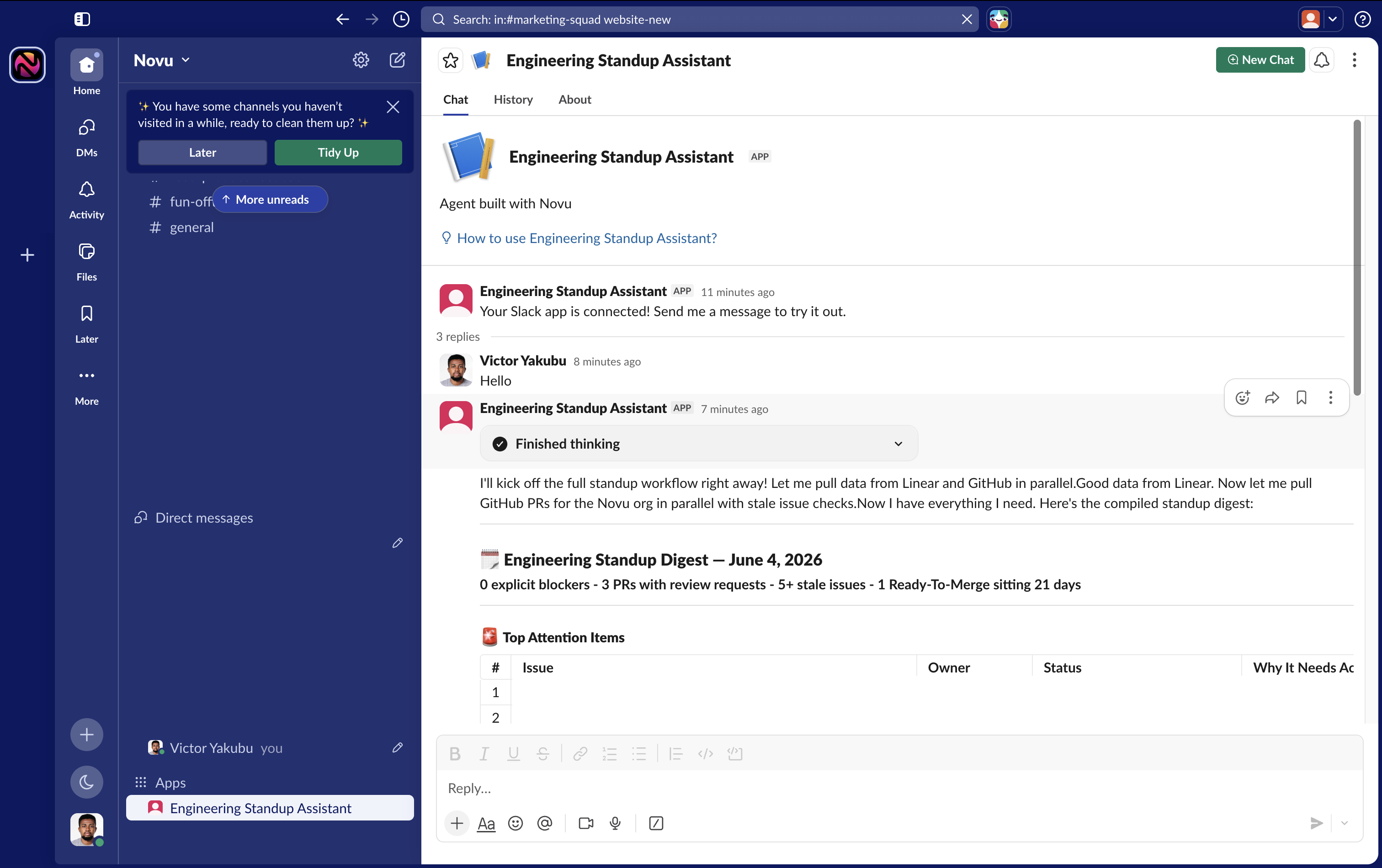Viewport: 1382px width, 868px height.
Task: Toggle bold formatting
Action: (x=455, y=754)
